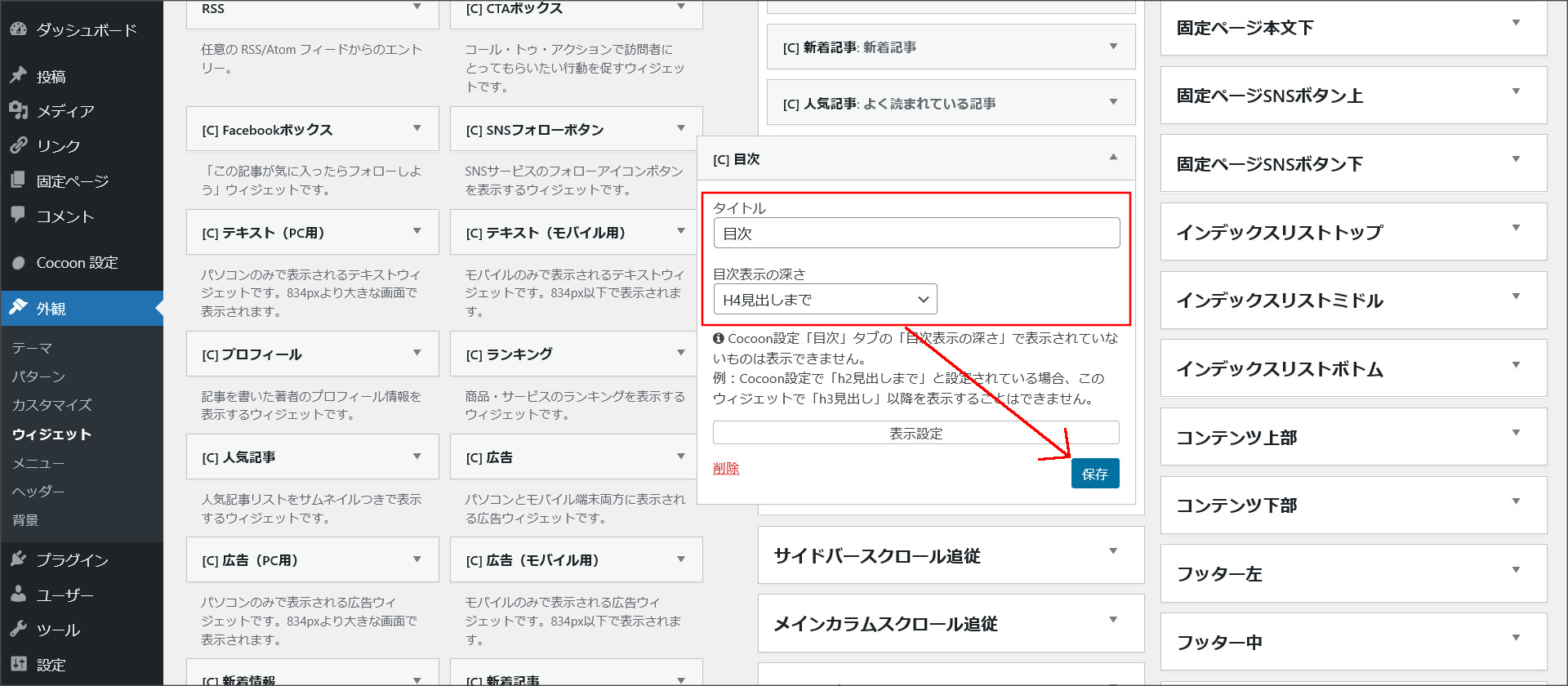This screenshot has height=686, width=1568.
Task: Click the media icon beside メディア
Action: 19,110
